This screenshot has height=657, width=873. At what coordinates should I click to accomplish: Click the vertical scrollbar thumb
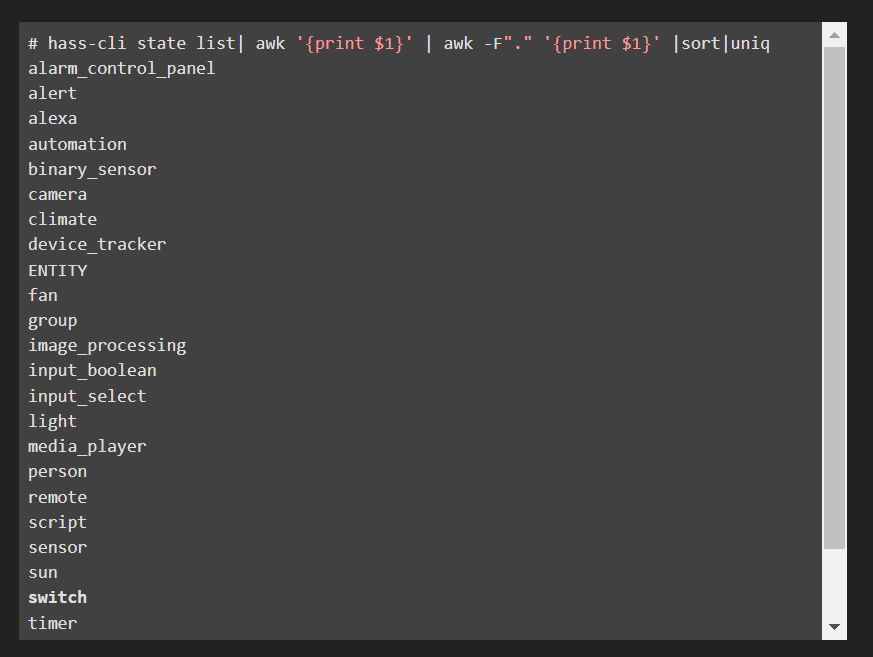click(834, 297)
